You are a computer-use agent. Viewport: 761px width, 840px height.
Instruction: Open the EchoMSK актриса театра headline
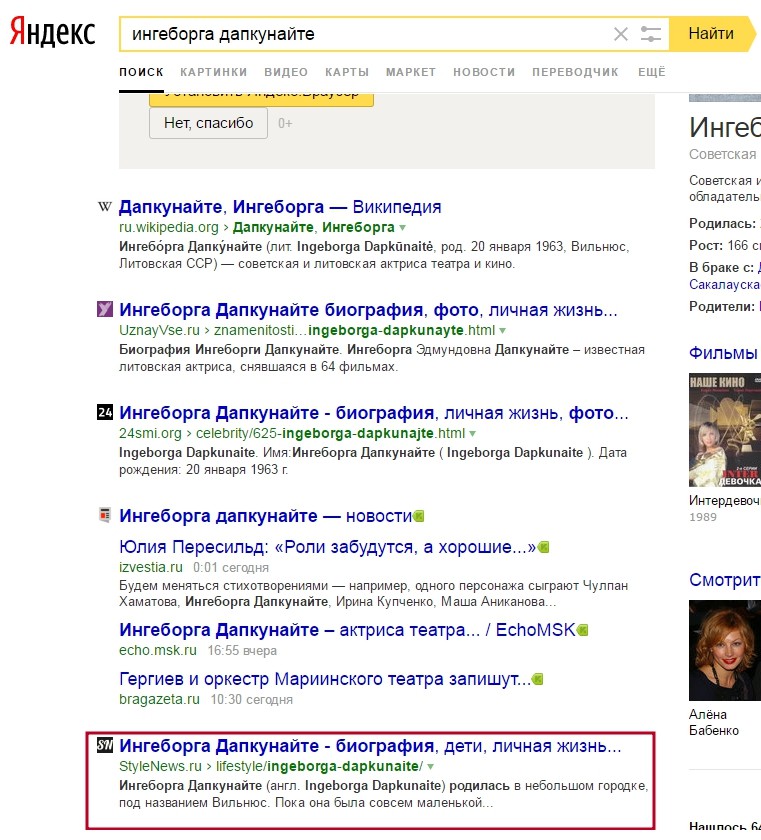(347, 630)
